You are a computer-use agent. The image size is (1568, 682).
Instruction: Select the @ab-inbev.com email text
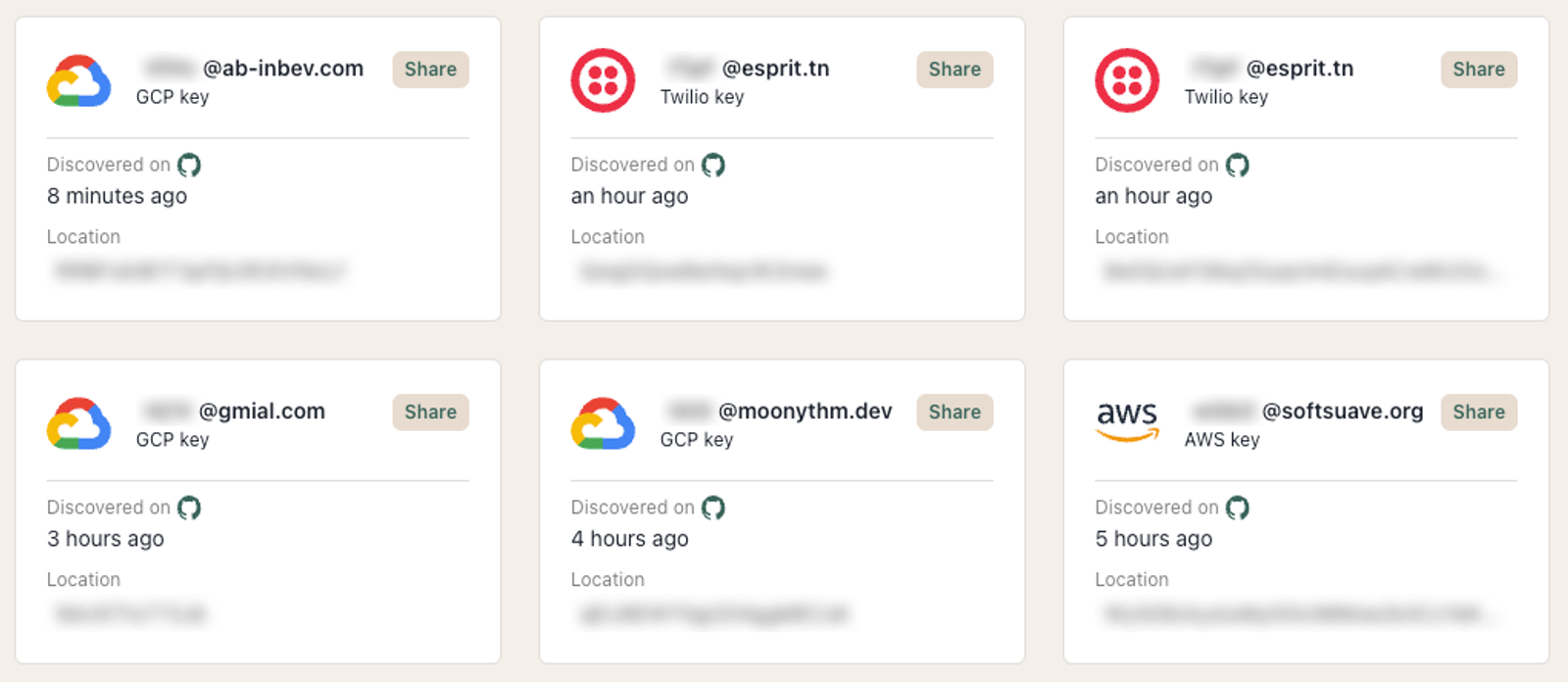click(x=283, y=69)
